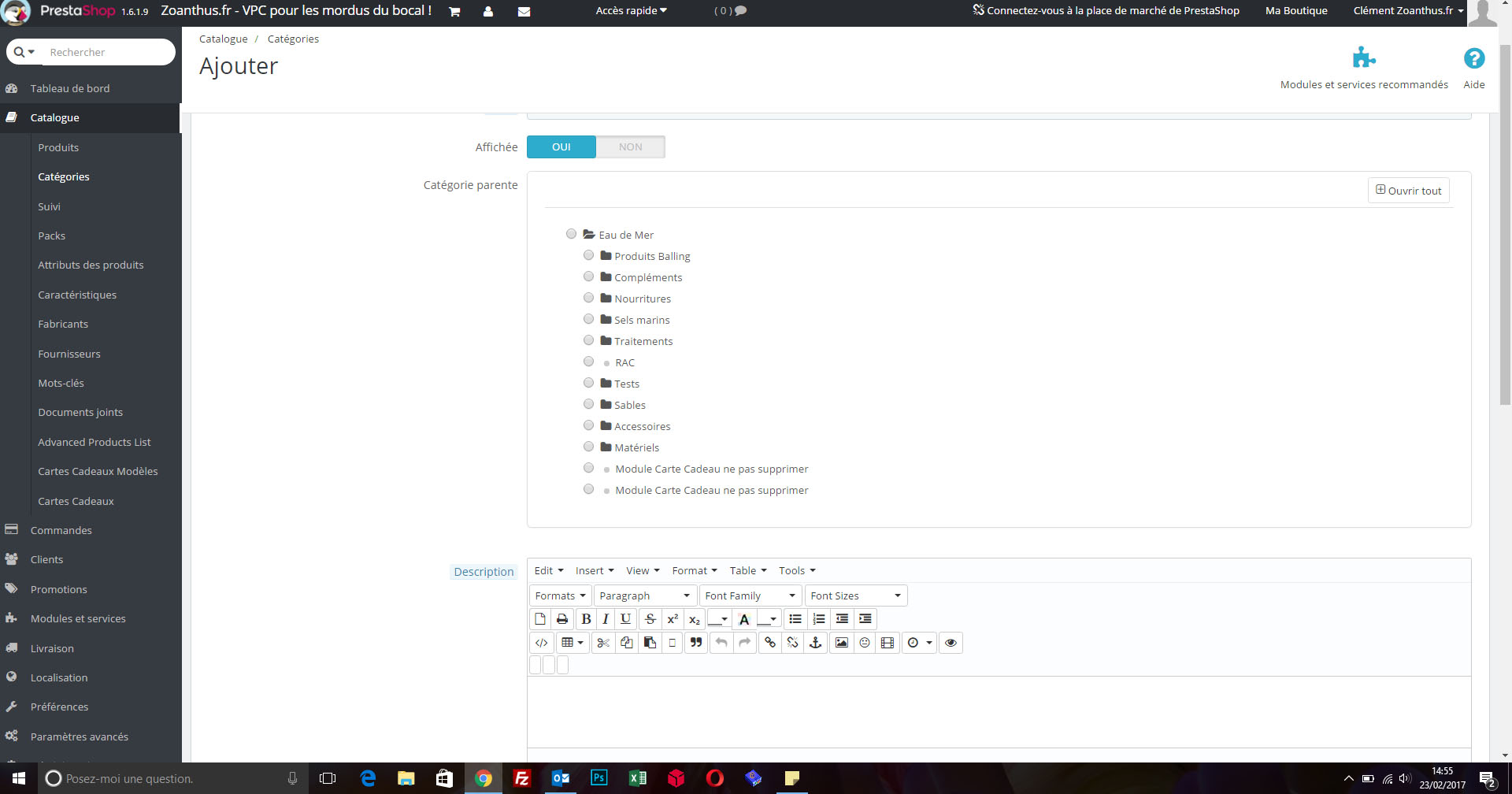Open the emoticons picker
1512x794 pixels.
(865, 643)
